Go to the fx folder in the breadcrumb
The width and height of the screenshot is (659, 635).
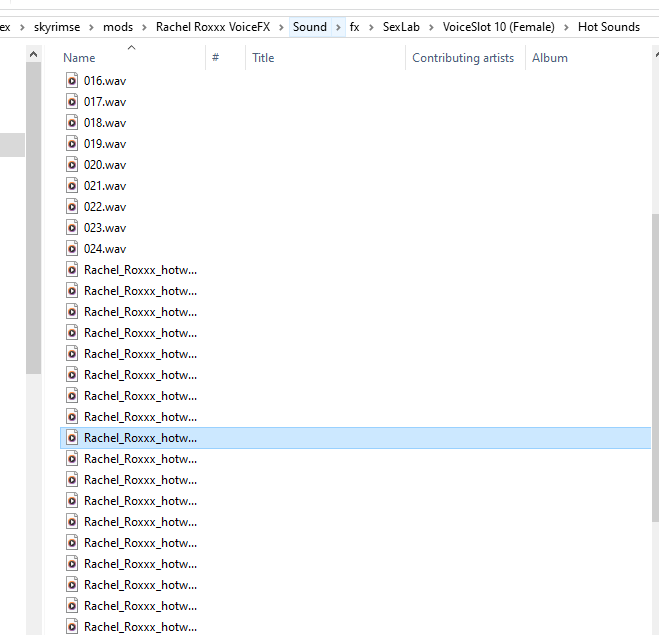point(354,27)
